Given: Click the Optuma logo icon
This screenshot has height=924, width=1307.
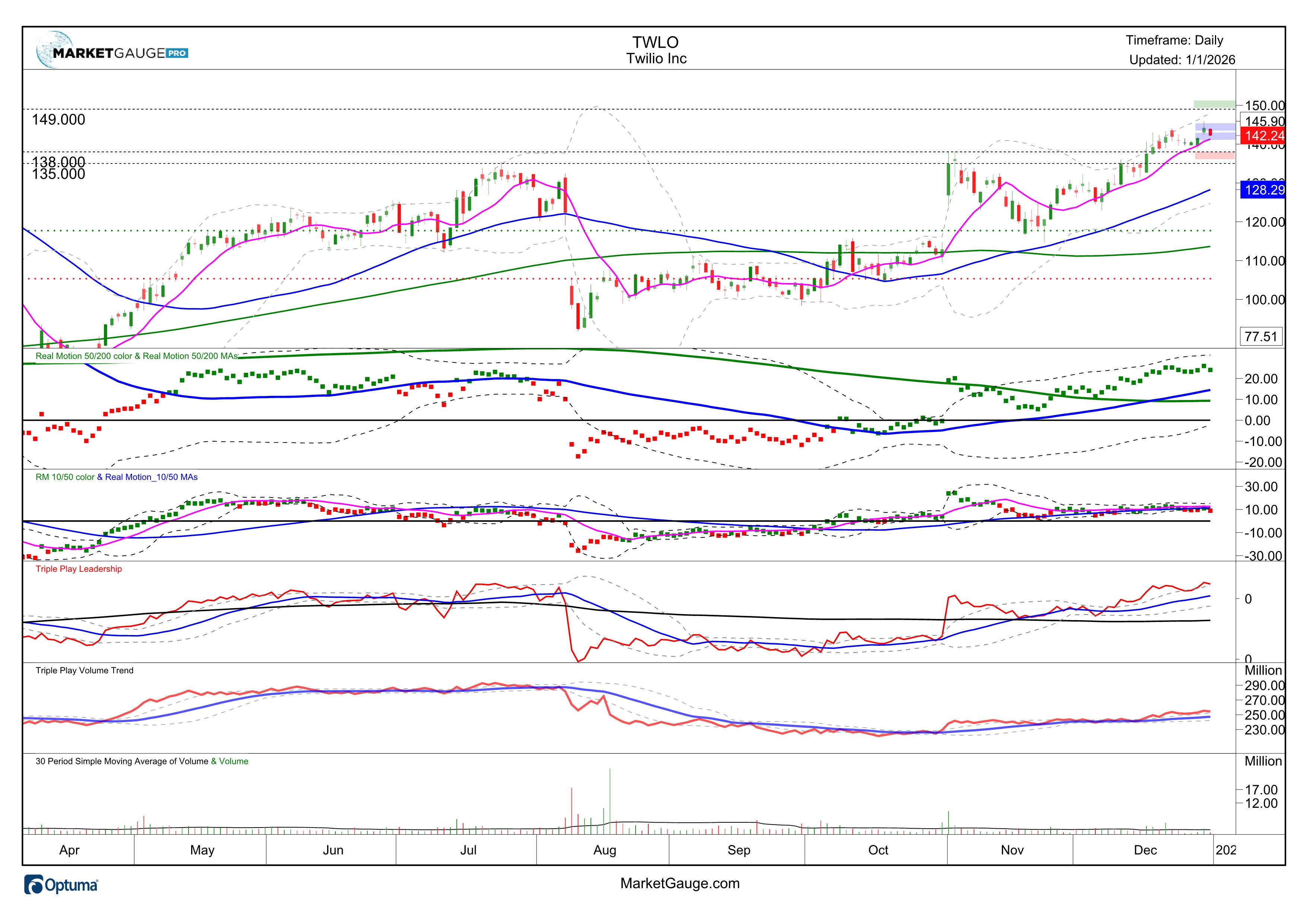Looking at the screenshot, I should tap(34, 885).
